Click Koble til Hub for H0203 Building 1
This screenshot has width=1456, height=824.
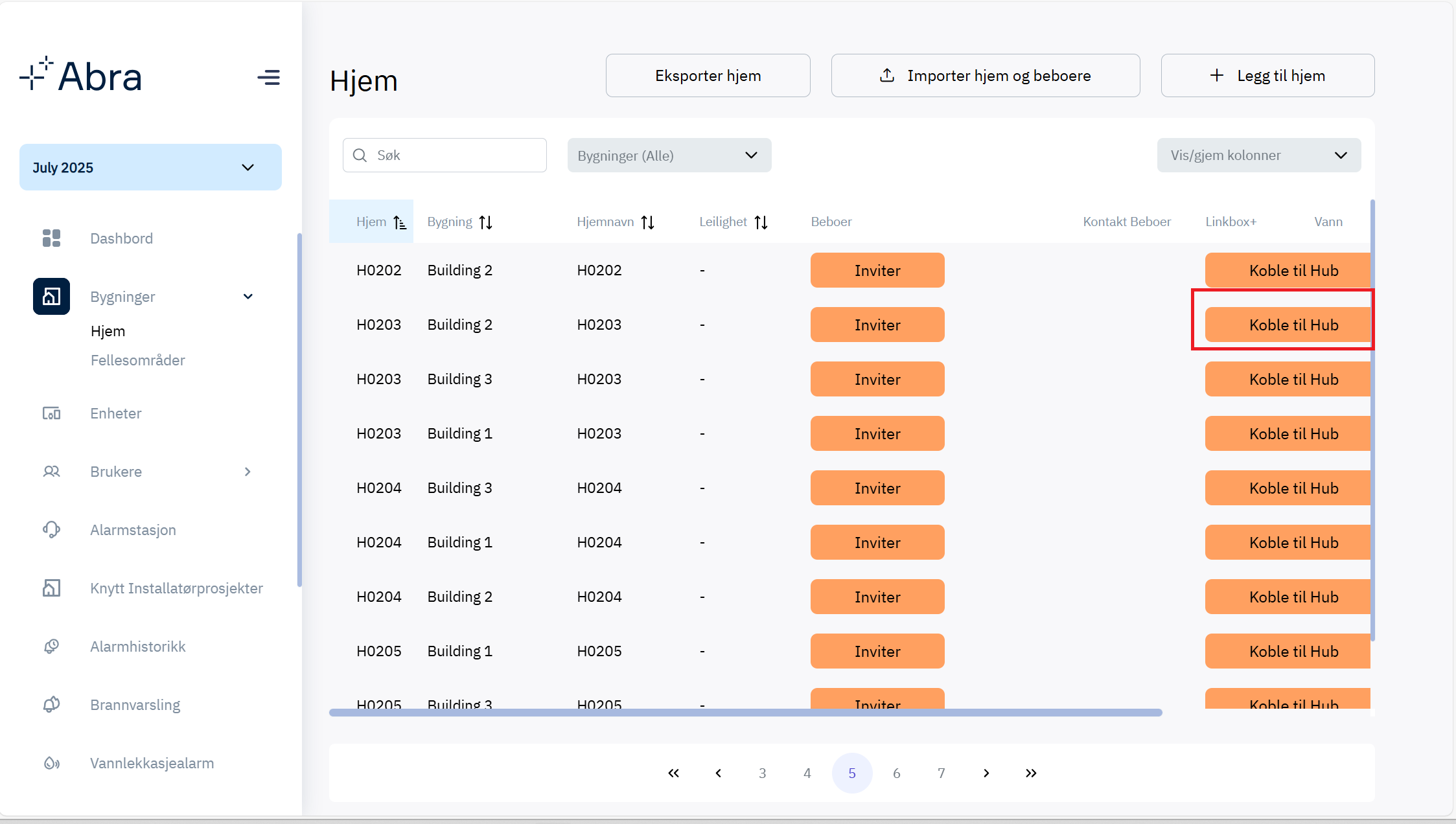[x=1288, y=433]
